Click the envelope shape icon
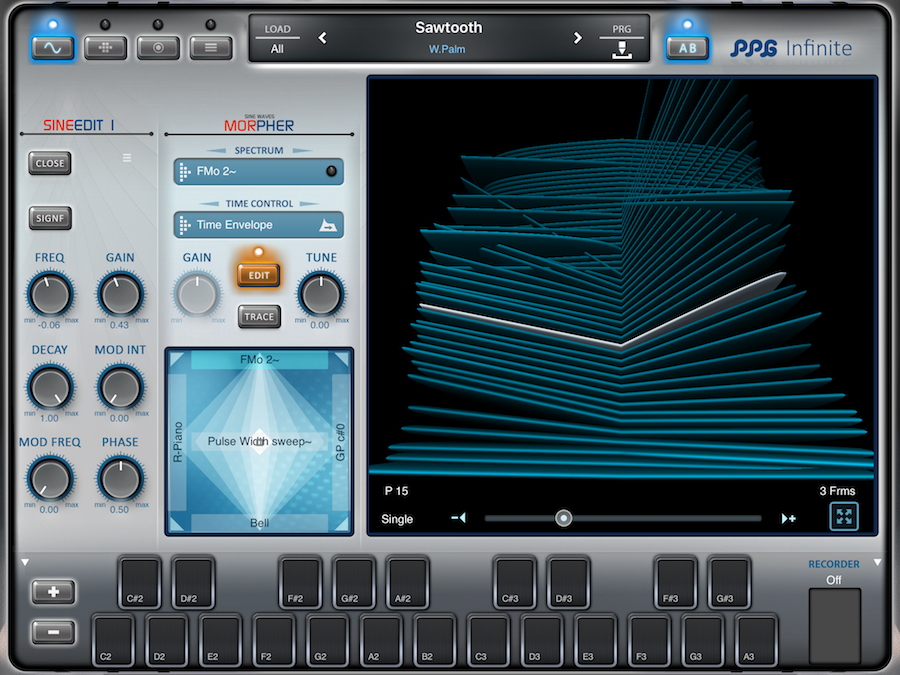Image resolution: width=900 pixels, height=675 pixels. pos(328,226)
